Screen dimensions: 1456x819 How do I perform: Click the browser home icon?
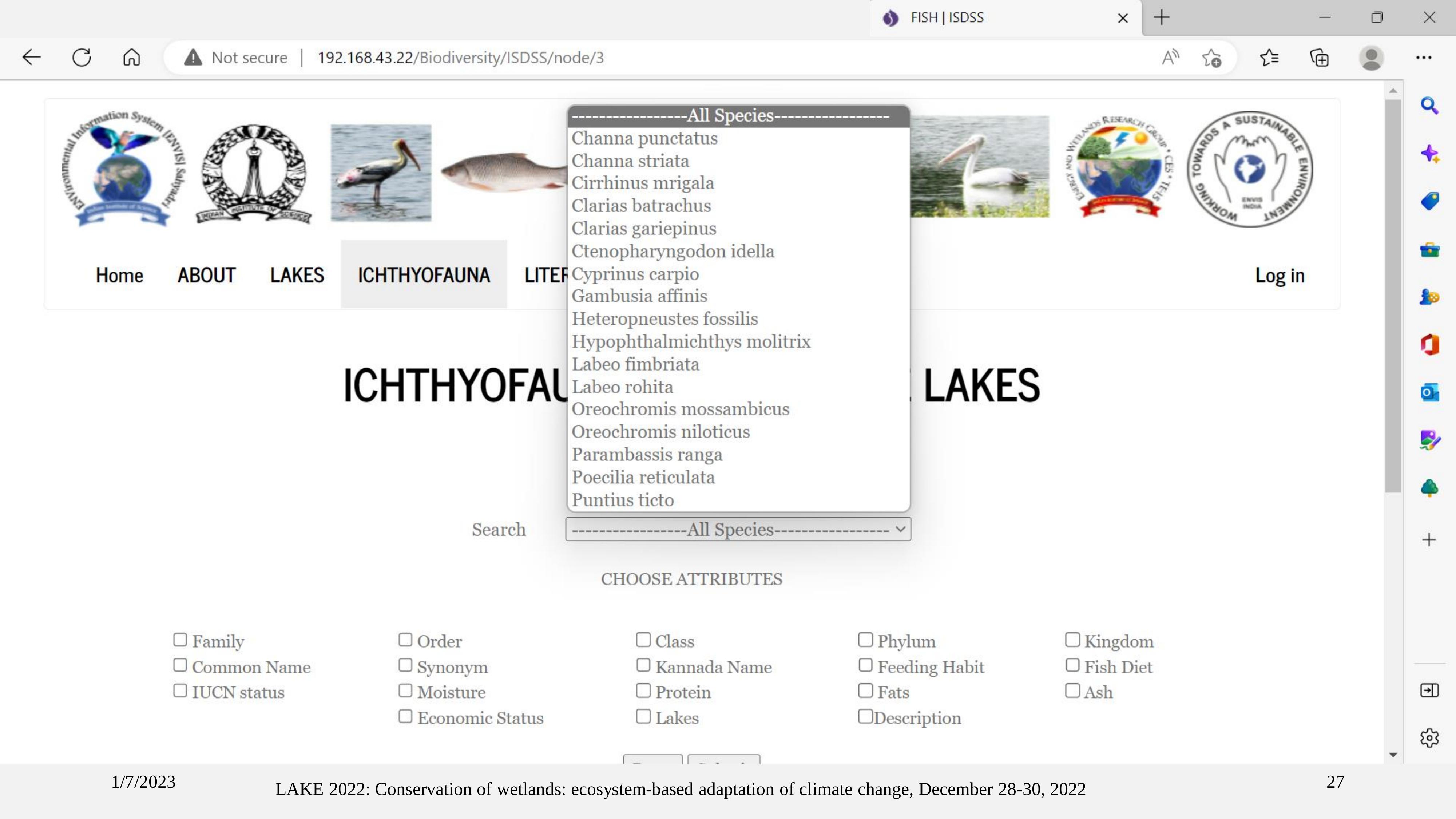(132, 57)
